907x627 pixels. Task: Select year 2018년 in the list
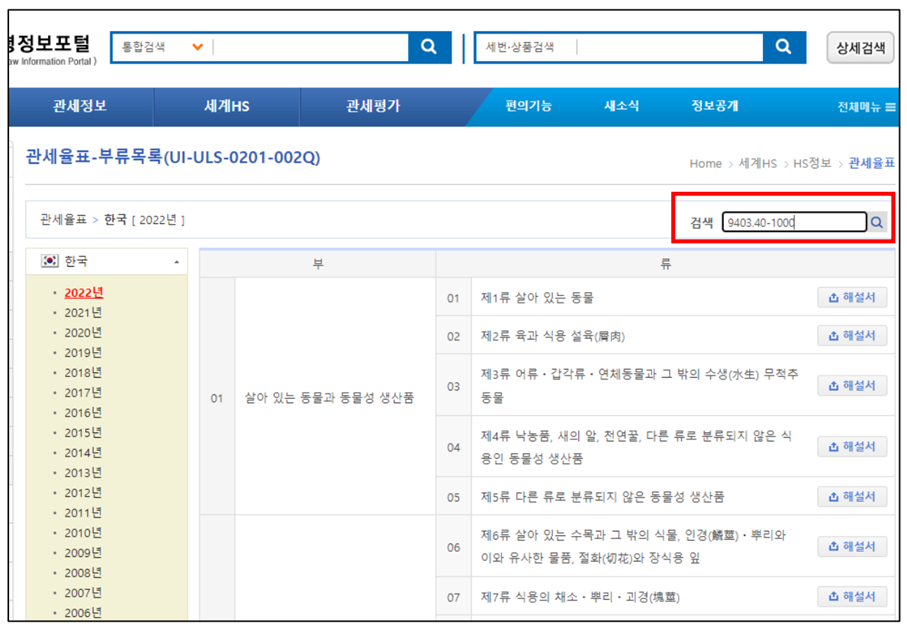pyautogui.click(x=83, y=372)
